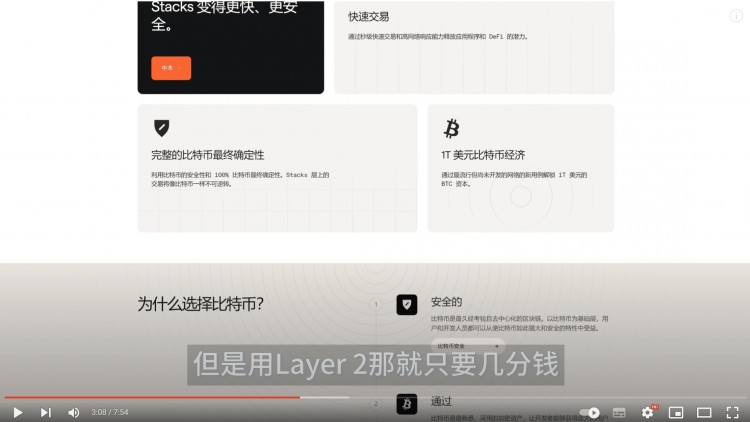Click the 完整的比特币最终确定性 heading

208,155
